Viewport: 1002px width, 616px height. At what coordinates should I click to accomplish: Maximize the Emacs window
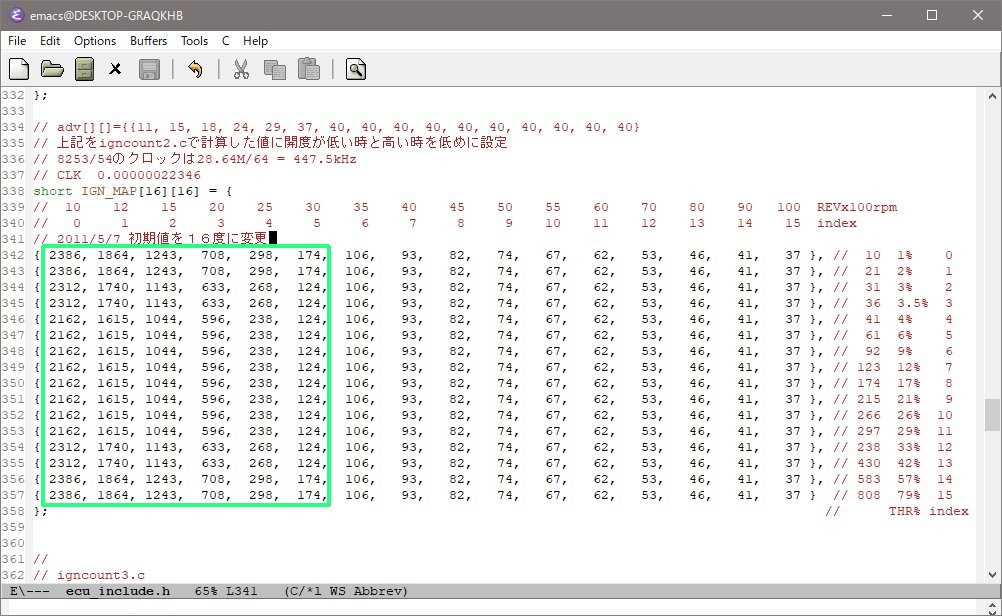click(932, 15)
